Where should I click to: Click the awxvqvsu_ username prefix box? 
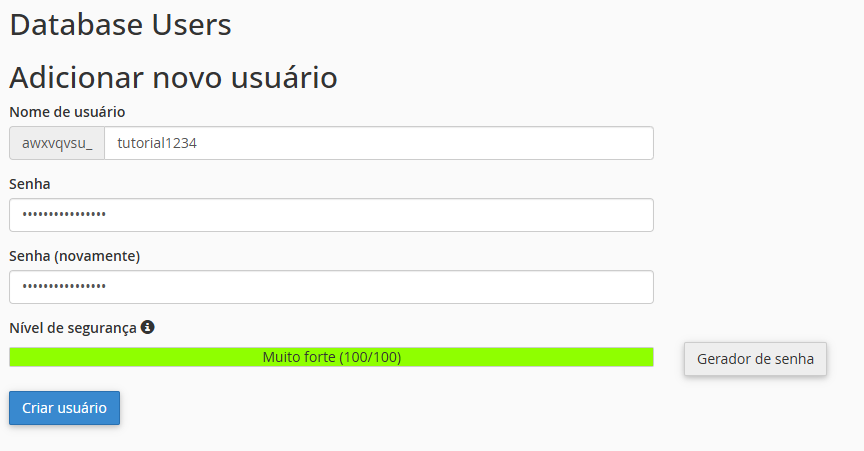pyautogui.click(x=57, y=143)
